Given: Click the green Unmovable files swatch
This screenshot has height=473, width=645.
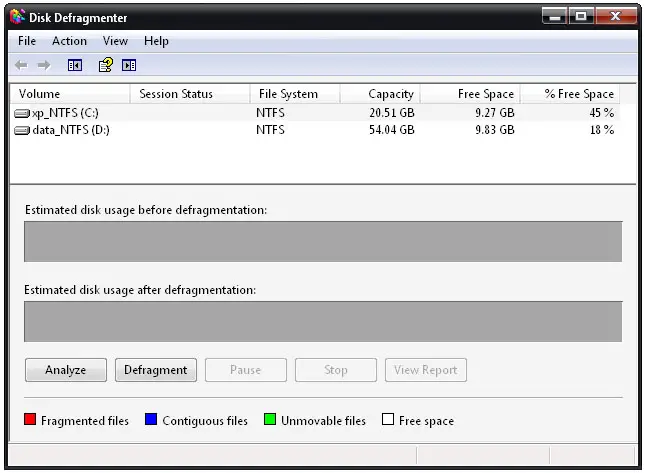Looking at the screenshot, I should pyautogui.click(x=270, y=419).
